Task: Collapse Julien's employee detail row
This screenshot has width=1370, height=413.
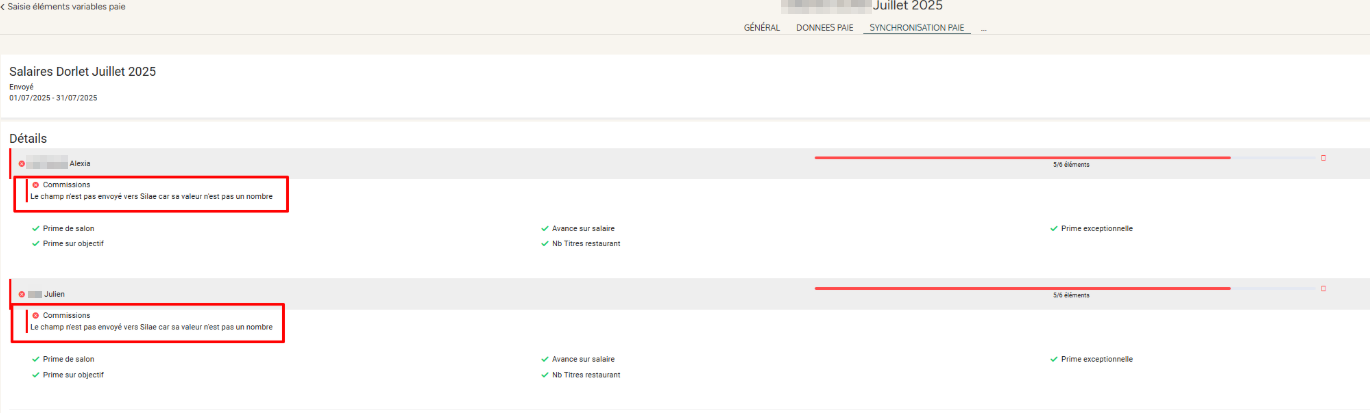Action: pos(400,294)
